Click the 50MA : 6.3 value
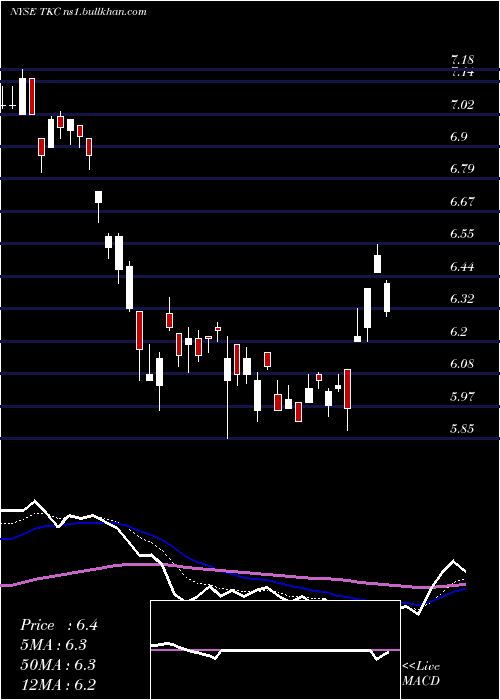This screenshot has width=500, height=700. [58, 665]
